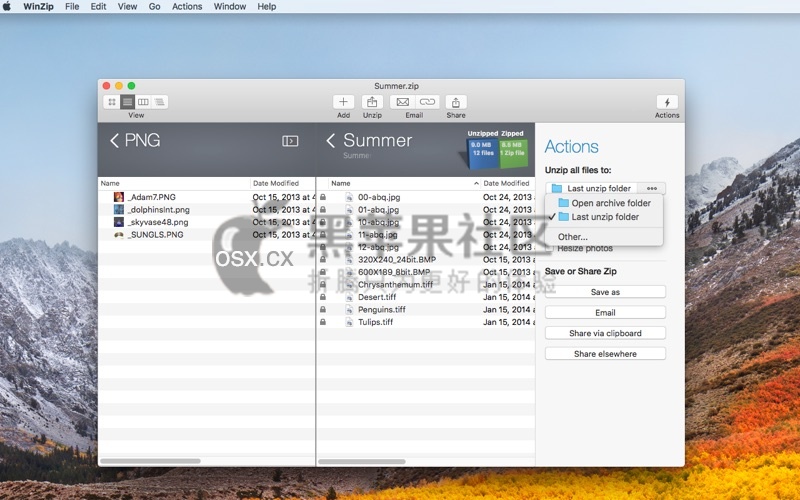This screenshot has height=500, width=800.
Task: Click file icon of 01-abq.jpg
Action: click(349, 210)
